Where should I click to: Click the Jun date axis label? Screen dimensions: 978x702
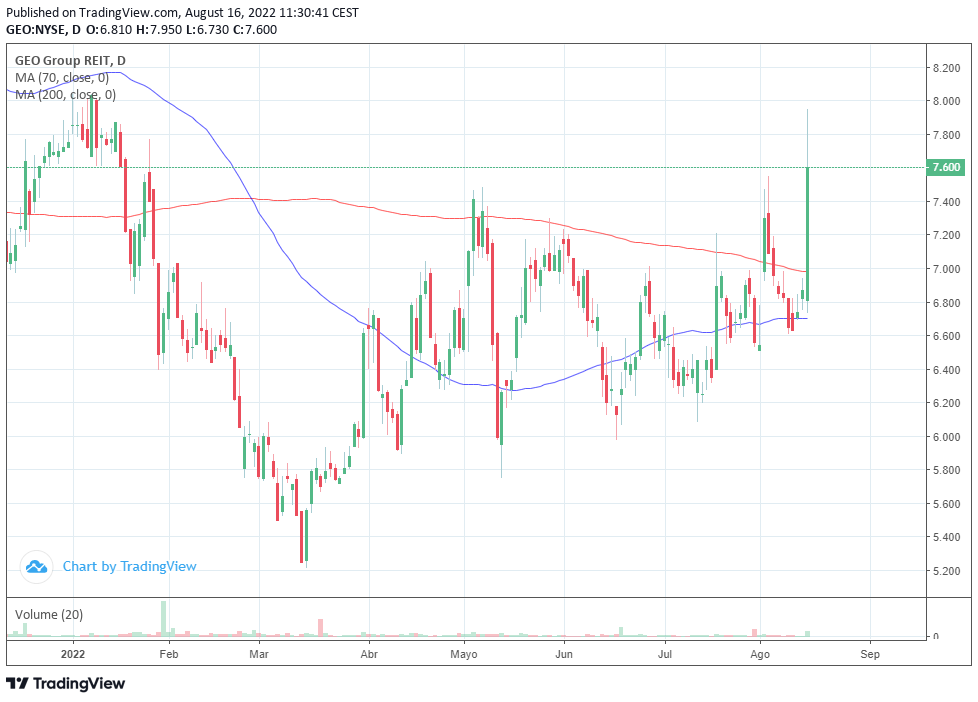pyautogui.click(x=564, y=654)
